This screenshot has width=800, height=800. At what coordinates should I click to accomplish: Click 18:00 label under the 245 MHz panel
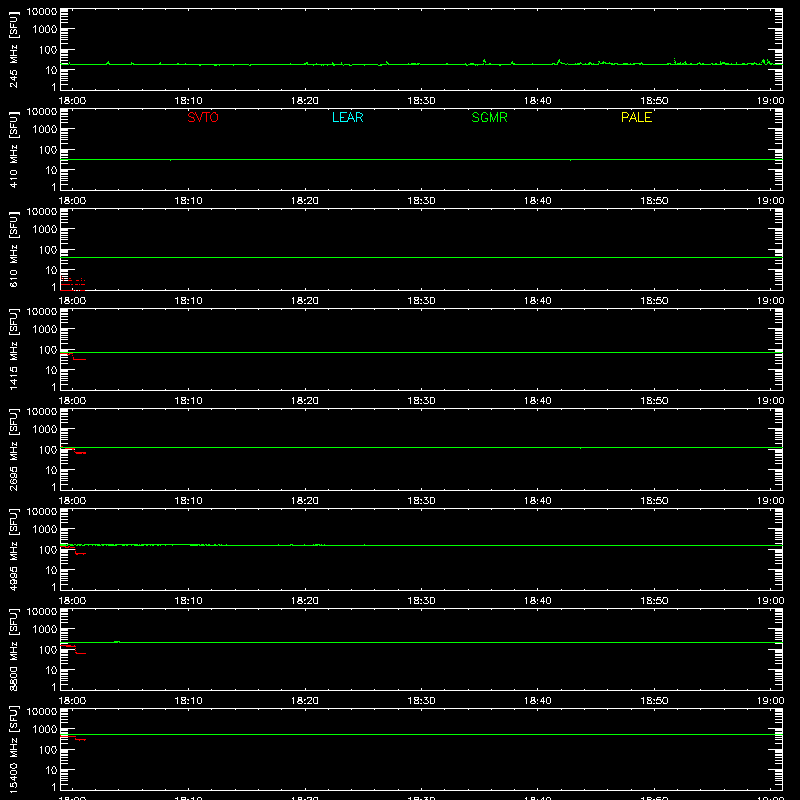pyautogui.click(x=72, y=101)
